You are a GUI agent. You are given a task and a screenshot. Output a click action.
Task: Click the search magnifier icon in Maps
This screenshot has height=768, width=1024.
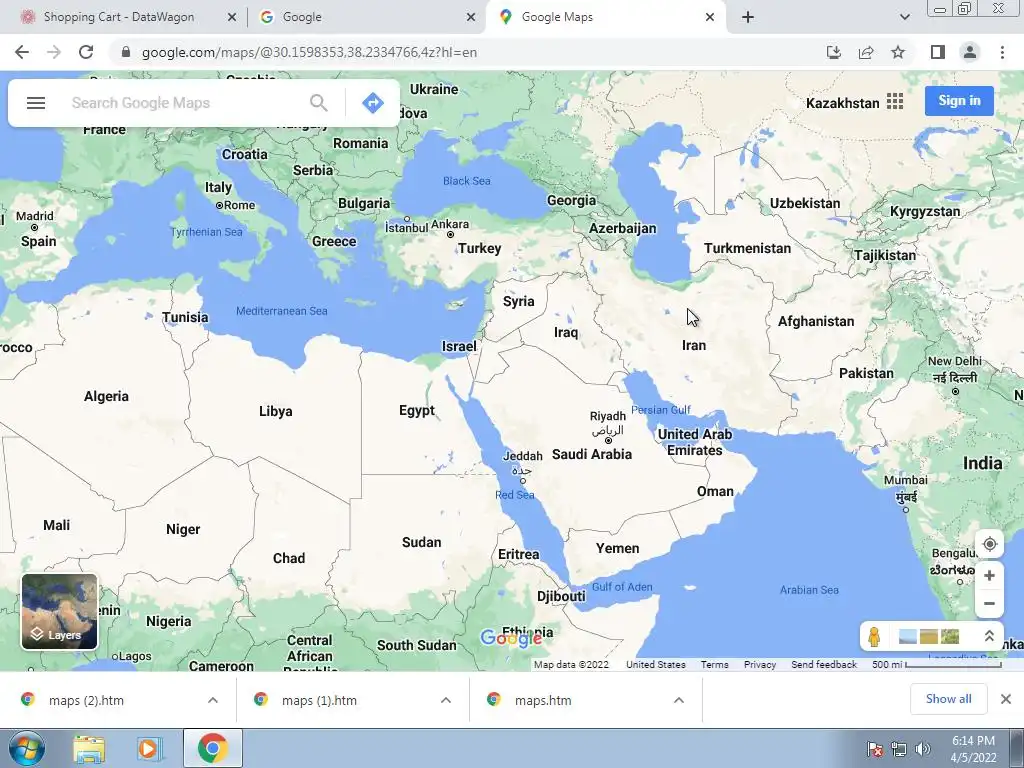click(x=319, y=103)
